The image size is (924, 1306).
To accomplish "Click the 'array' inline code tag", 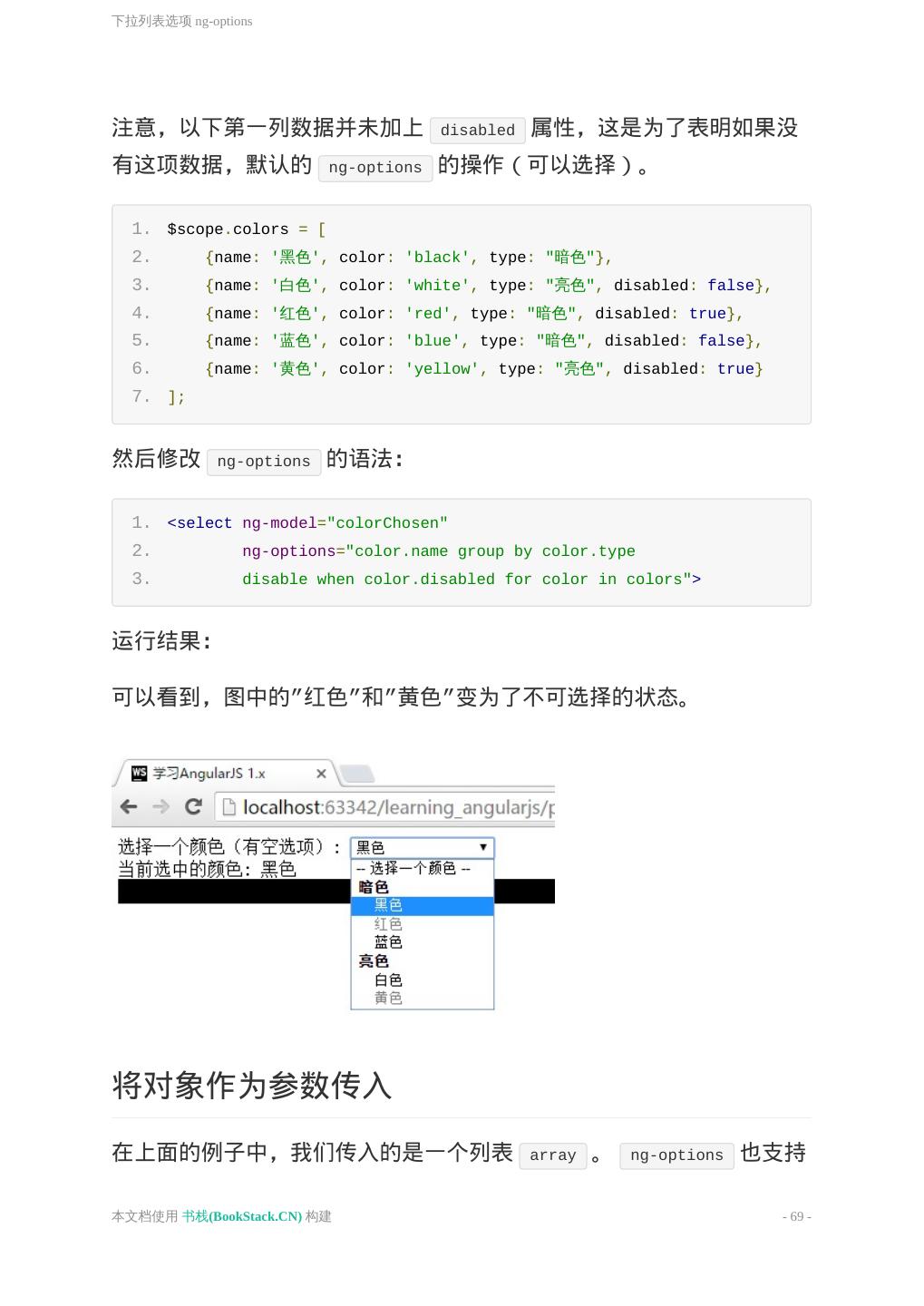I will point(553,1155).
